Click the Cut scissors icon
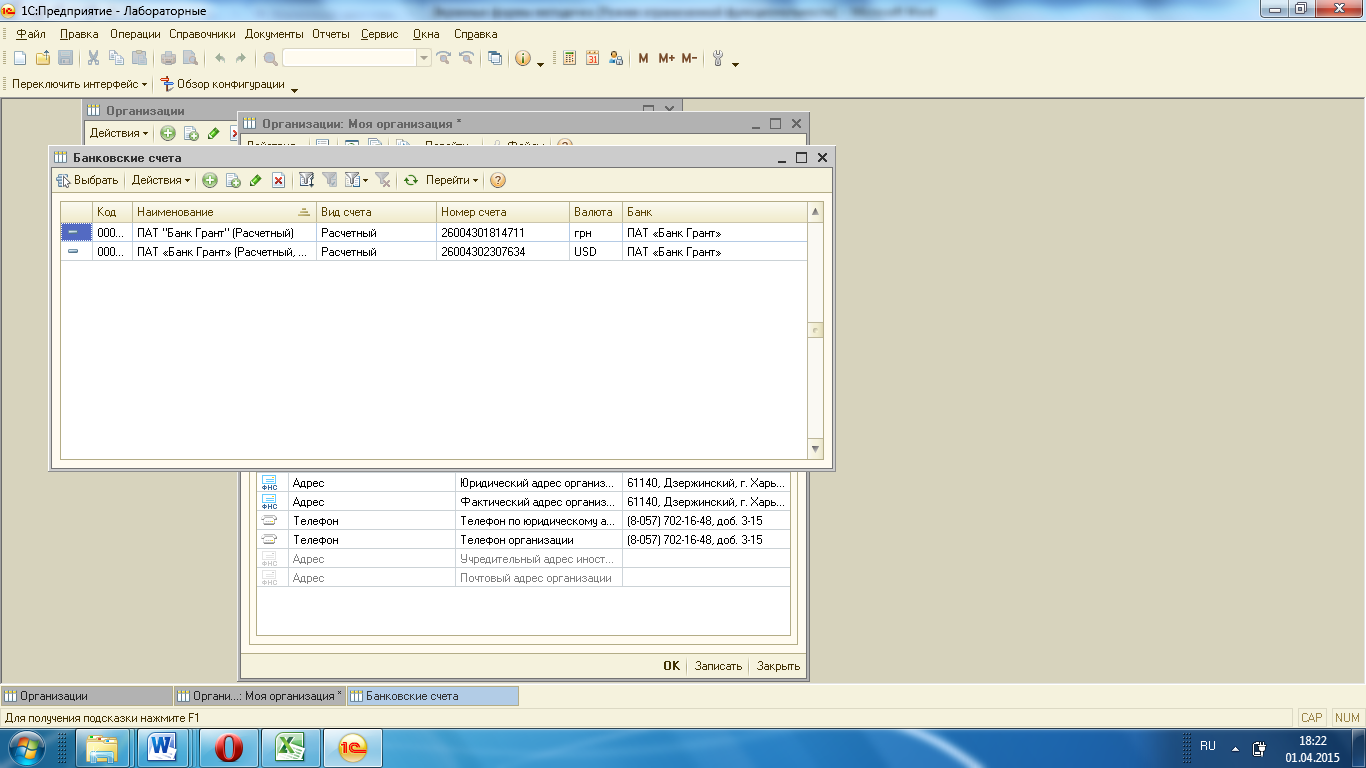This screenshot has height=768, width=1366. tap(93, 58)
